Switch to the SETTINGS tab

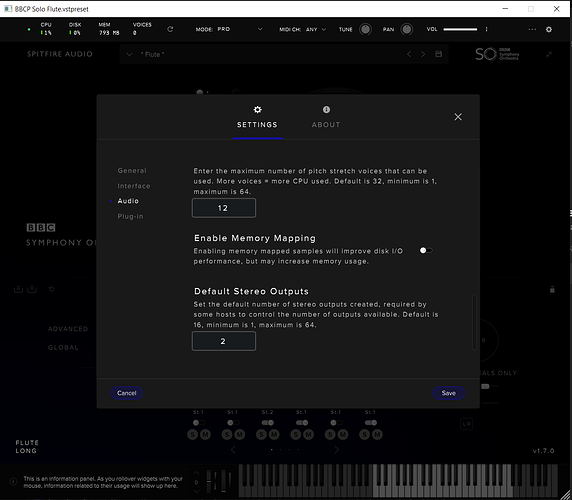point(257,124)
